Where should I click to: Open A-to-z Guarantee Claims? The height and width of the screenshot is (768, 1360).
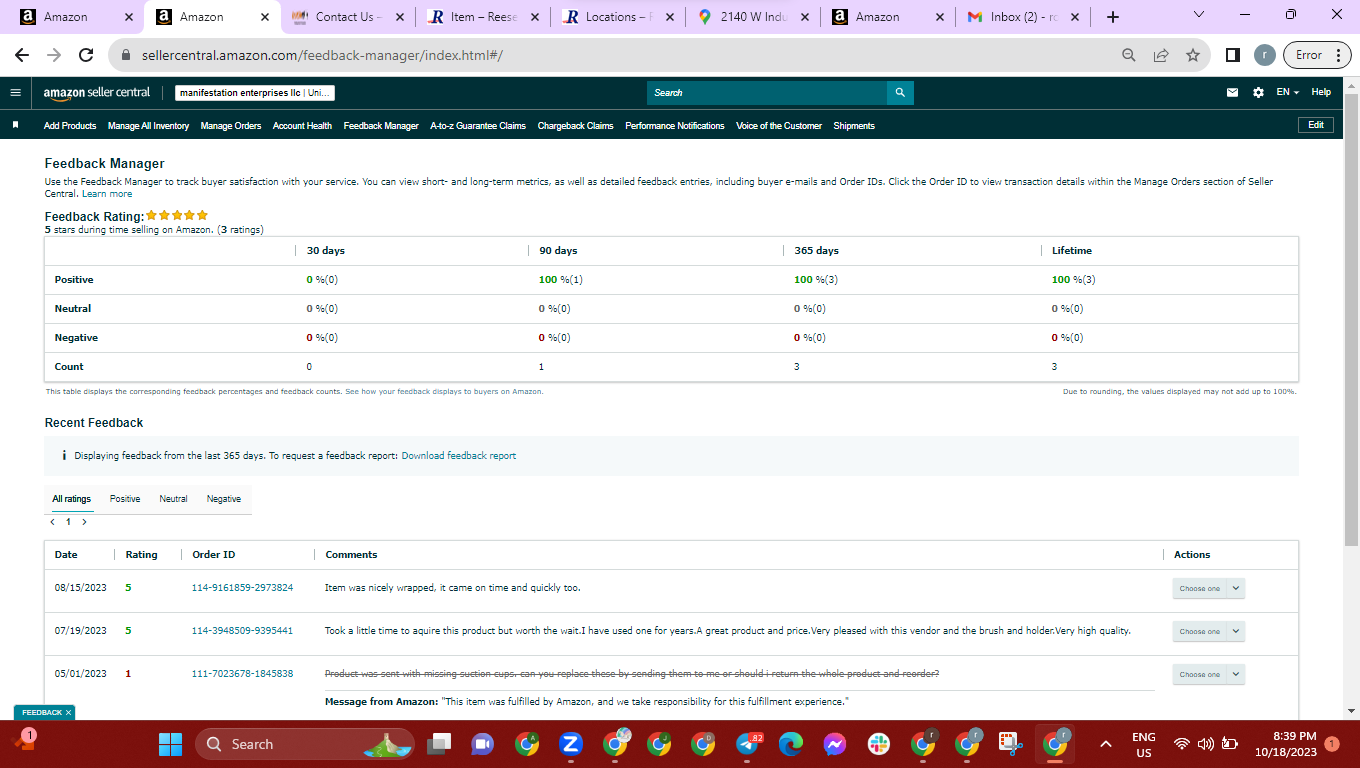click(478, 126)
